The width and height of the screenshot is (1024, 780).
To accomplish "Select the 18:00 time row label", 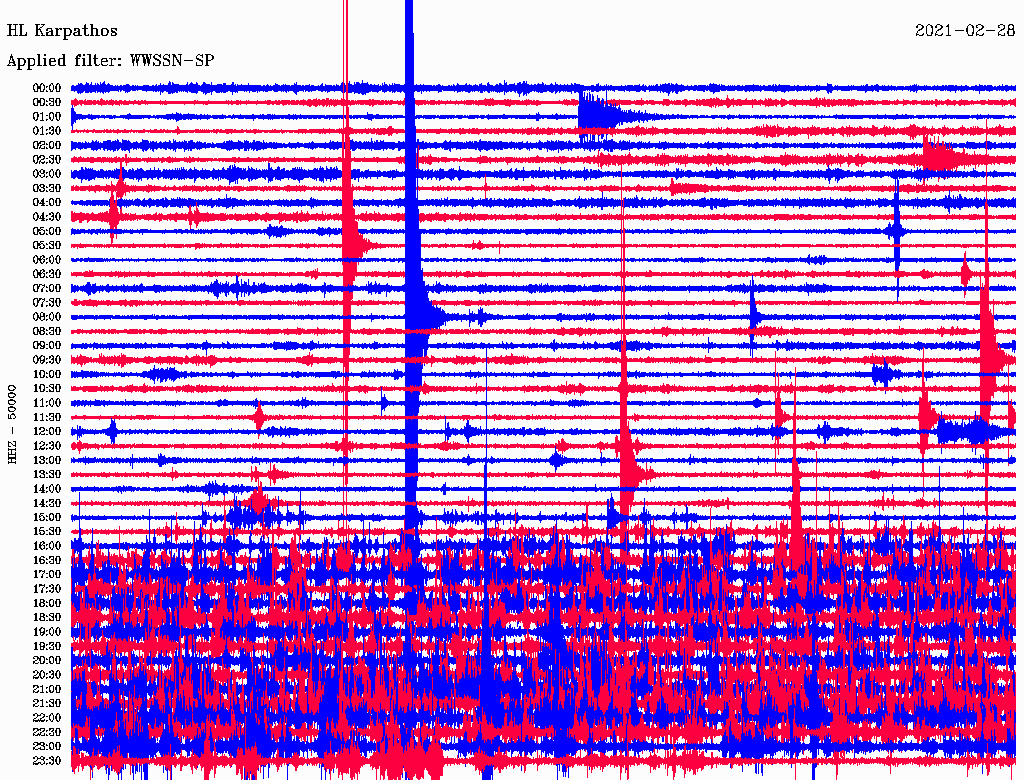I will click(x=47, y=603).
